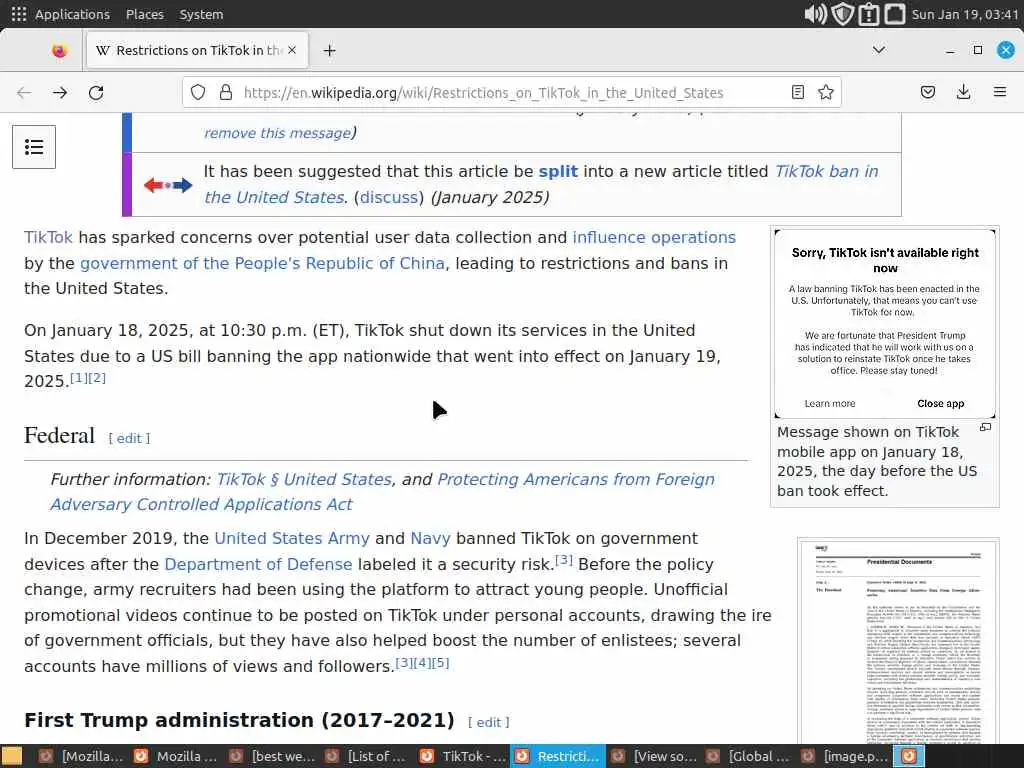The height and width of the screenshot is (768, 1024).
Task: Open the Firefox hamburger menu
Action: click(x=999, y=92)
